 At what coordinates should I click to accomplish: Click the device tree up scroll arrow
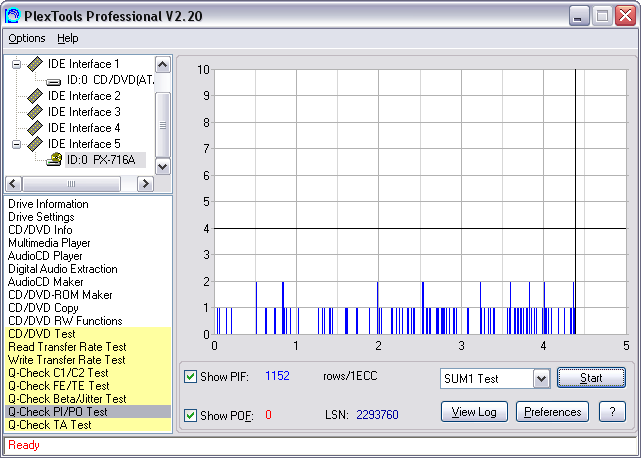click(163, 65)
